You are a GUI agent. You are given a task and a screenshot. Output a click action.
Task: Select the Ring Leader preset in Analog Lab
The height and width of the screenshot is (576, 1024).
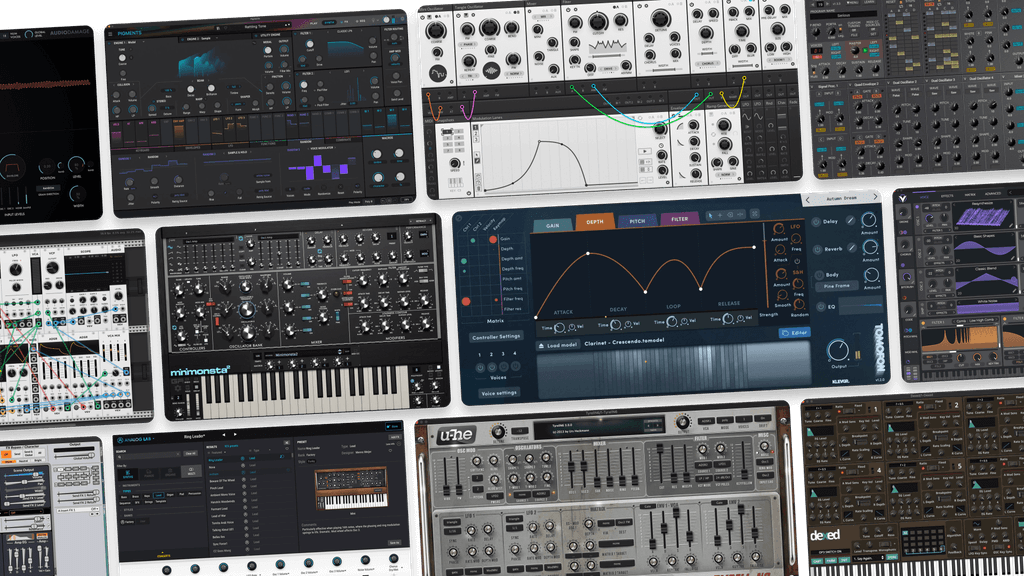(x=217, y=458)
